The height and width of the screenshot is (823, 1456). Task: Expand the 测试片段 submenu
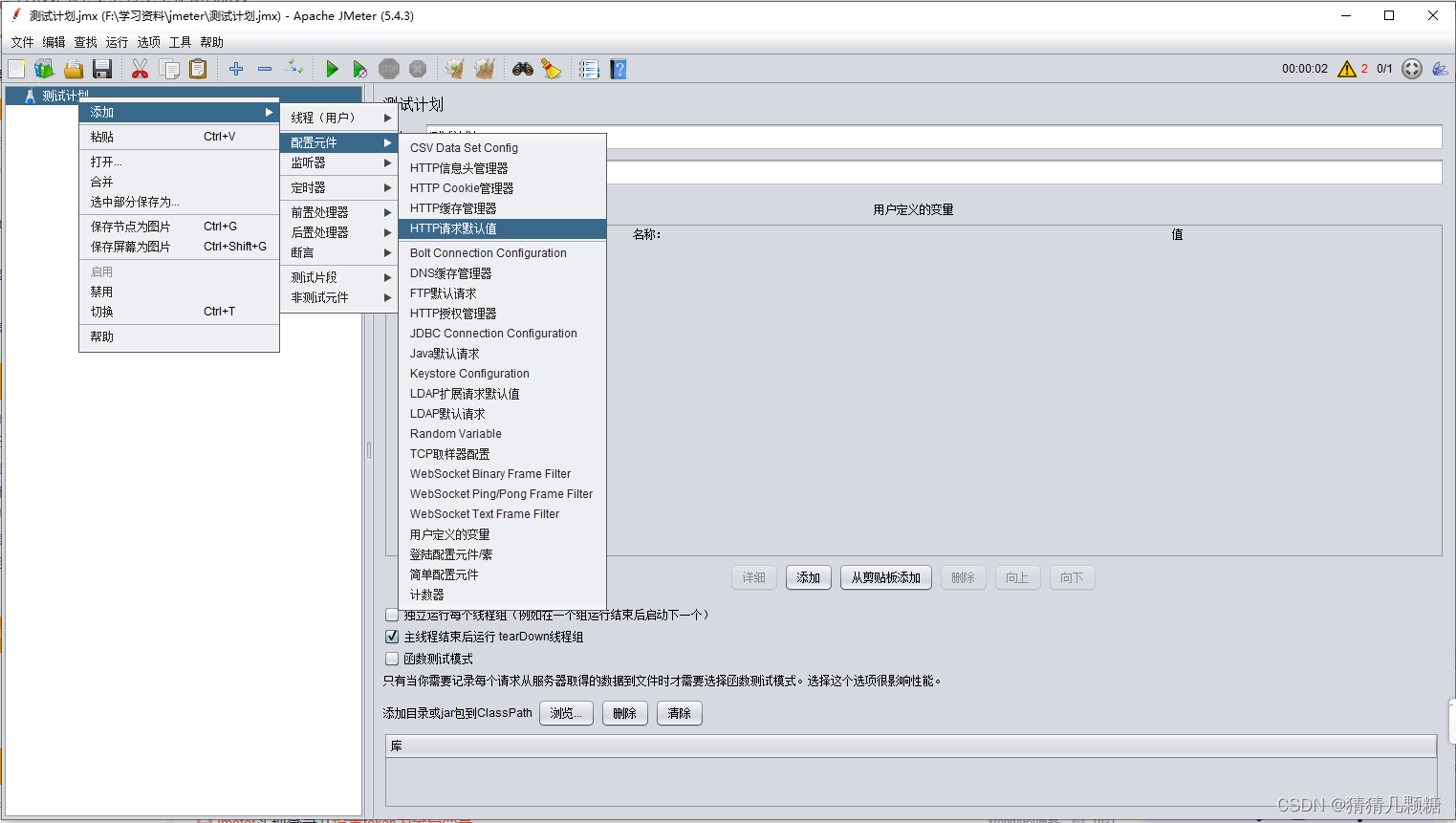coord(340,277)
